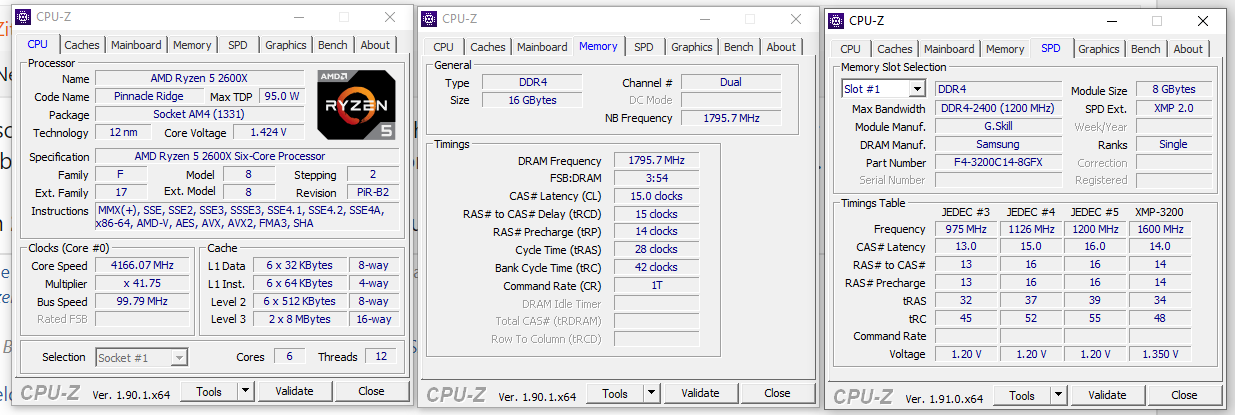Click the Tools button in the right window
The width and height of the screenshot is (1235, 415).
coord(1022,395)
